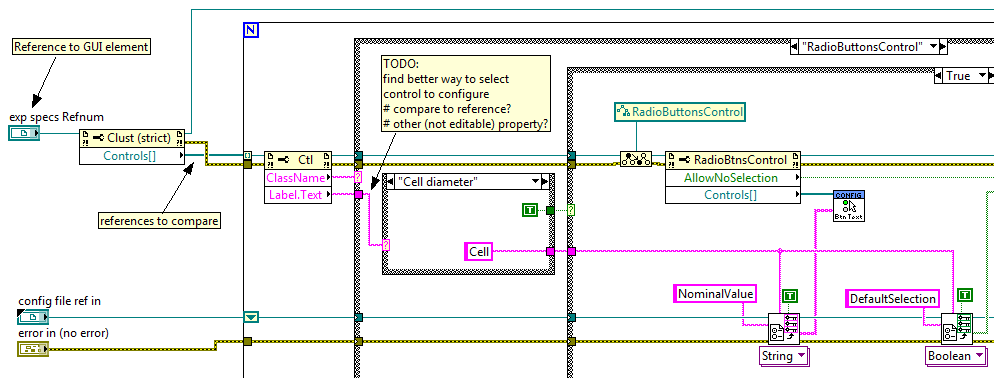Screen dimensions: 994x378
Task: Select the error in cluster terminal
Action: click(x=33, y=348)
